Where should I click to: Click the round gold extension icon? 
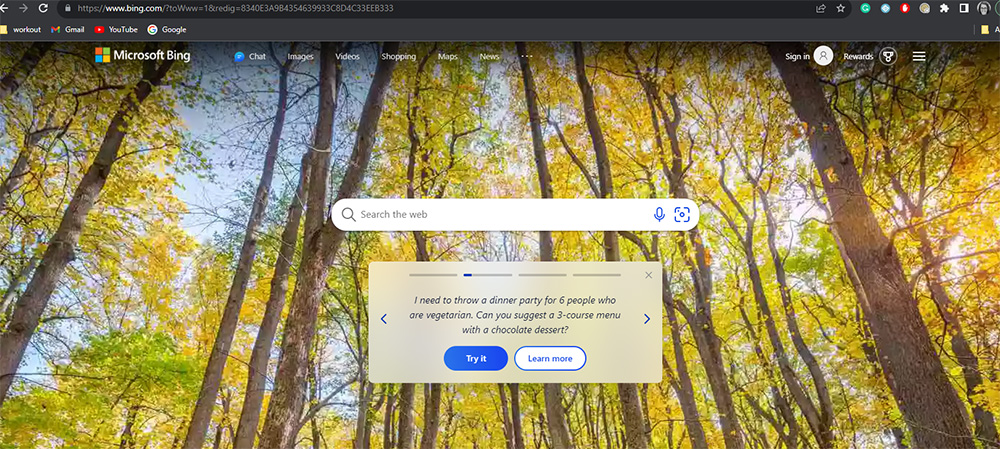[x=924, y=8]
